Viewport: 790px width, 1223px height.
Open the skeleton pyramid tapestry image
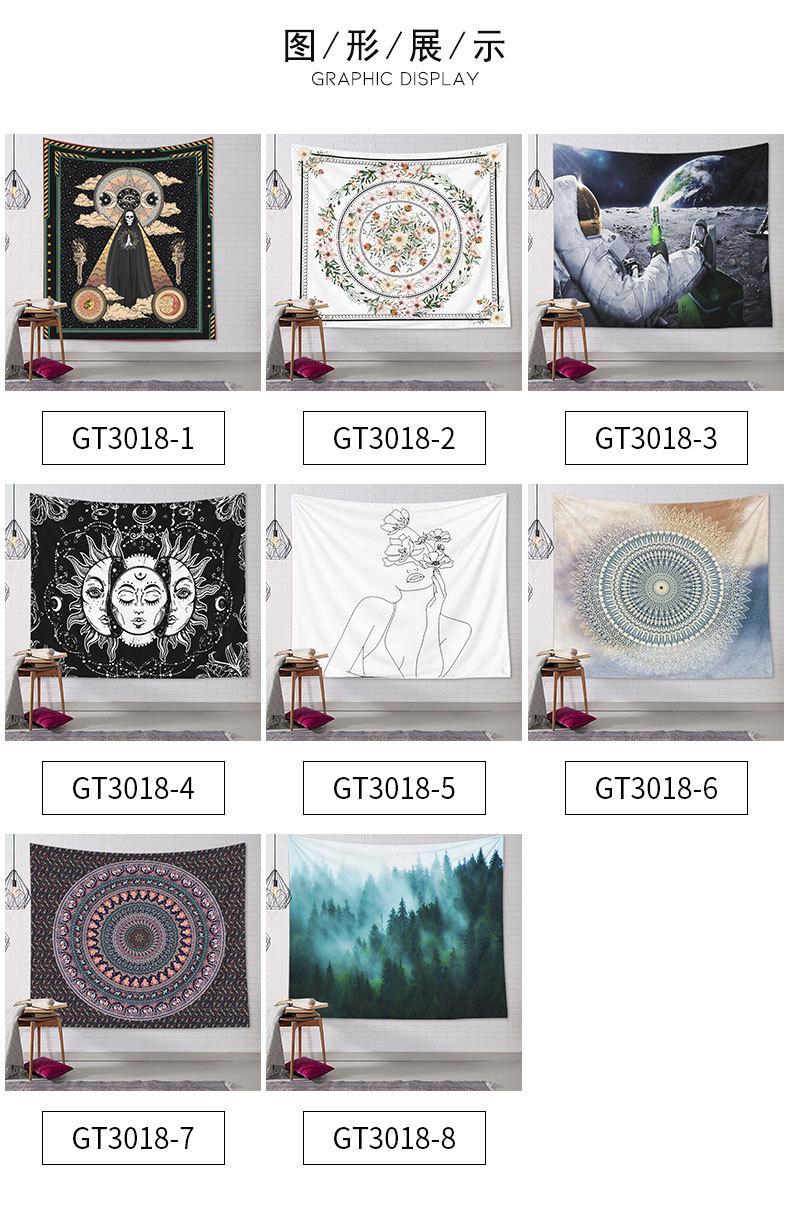133,262
